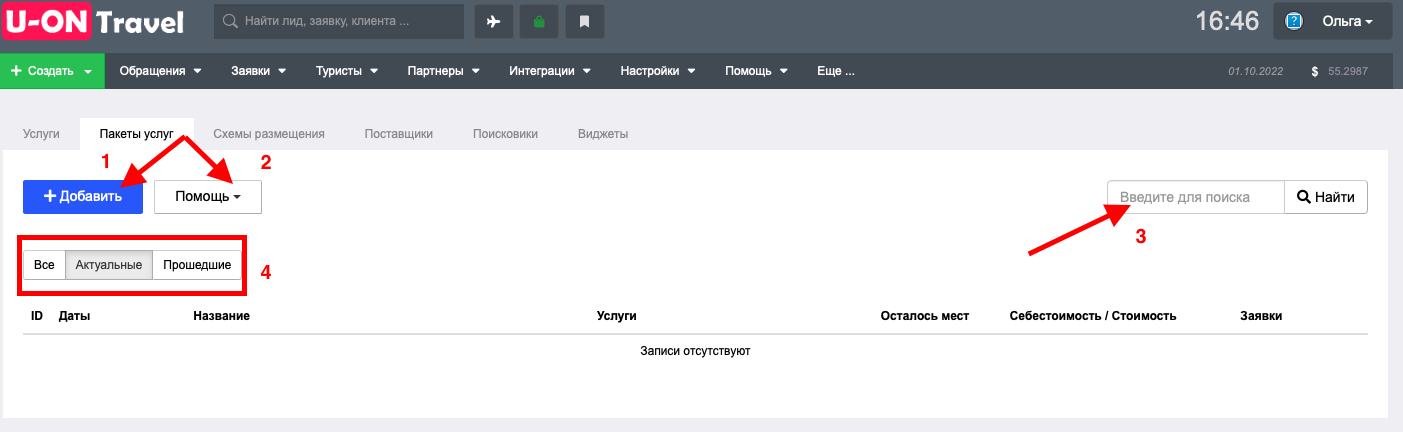Click the Даты column header

point(75,316)
